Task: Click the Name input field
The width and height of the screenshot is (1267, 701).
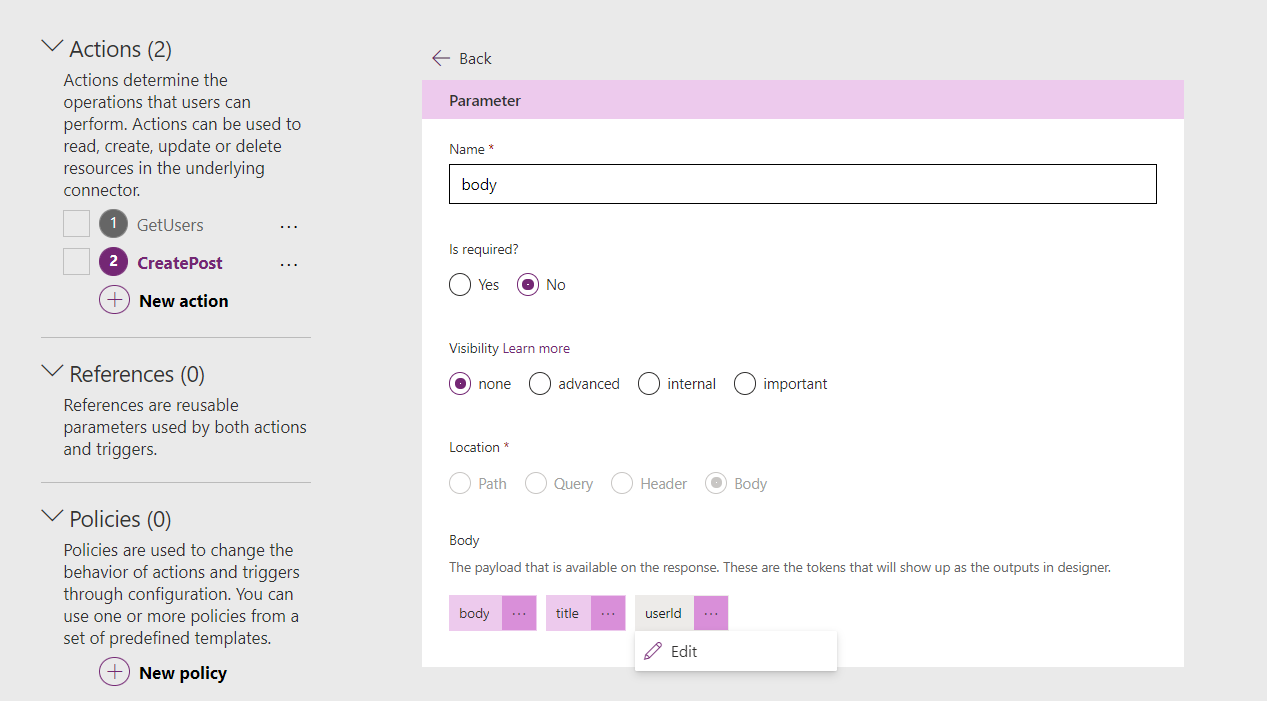Action: pos(802,185)
